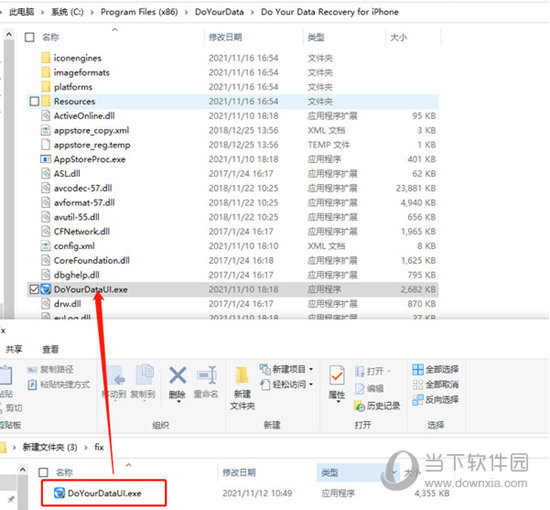Select the appstore_copy.xml file
The width and height of the screenshot is (550, 510).
(x=233, y=130)
